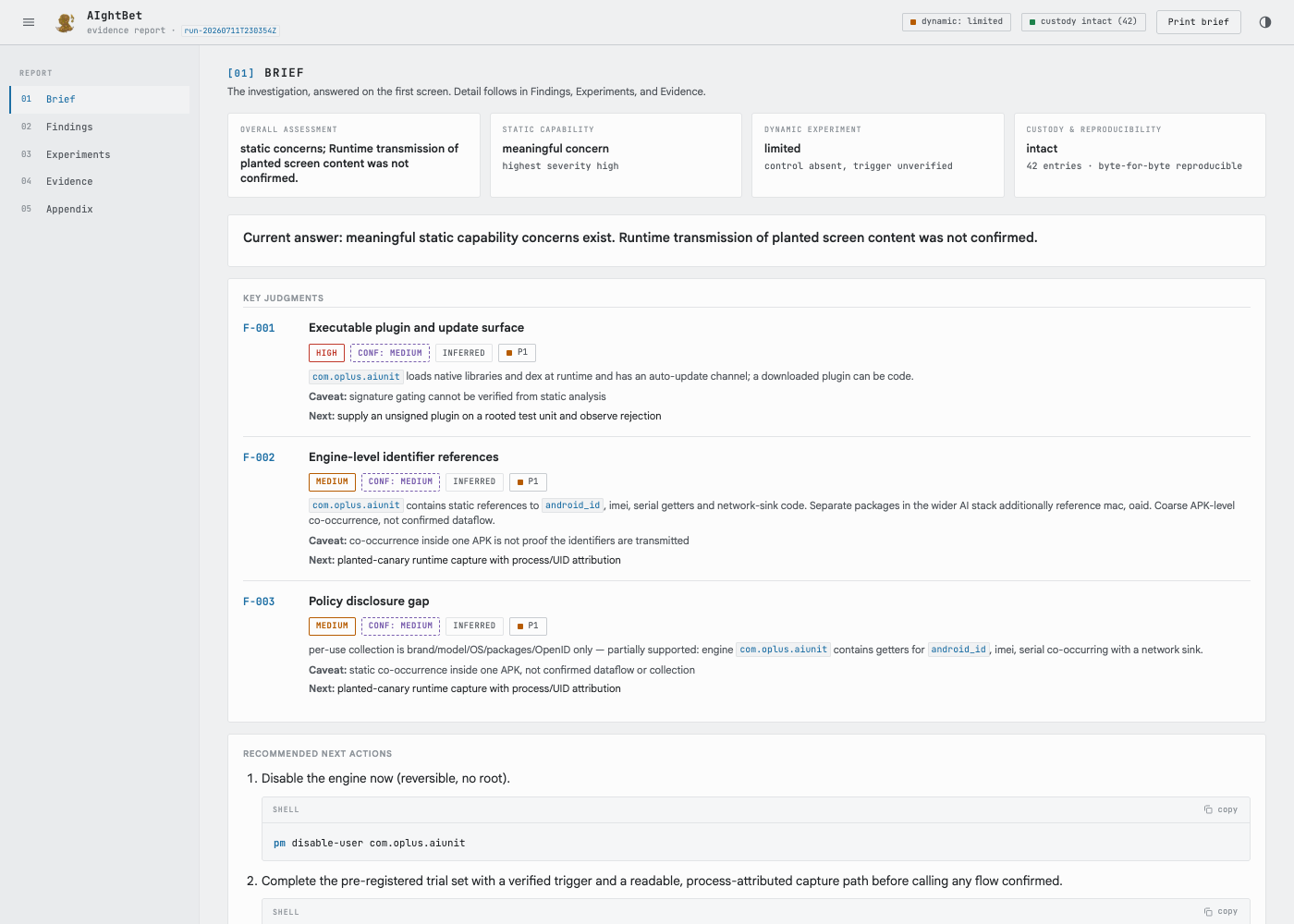Screen dimensions: 1294x924
Task: Open Appendix section in sidebar
Action: [100, 209]
